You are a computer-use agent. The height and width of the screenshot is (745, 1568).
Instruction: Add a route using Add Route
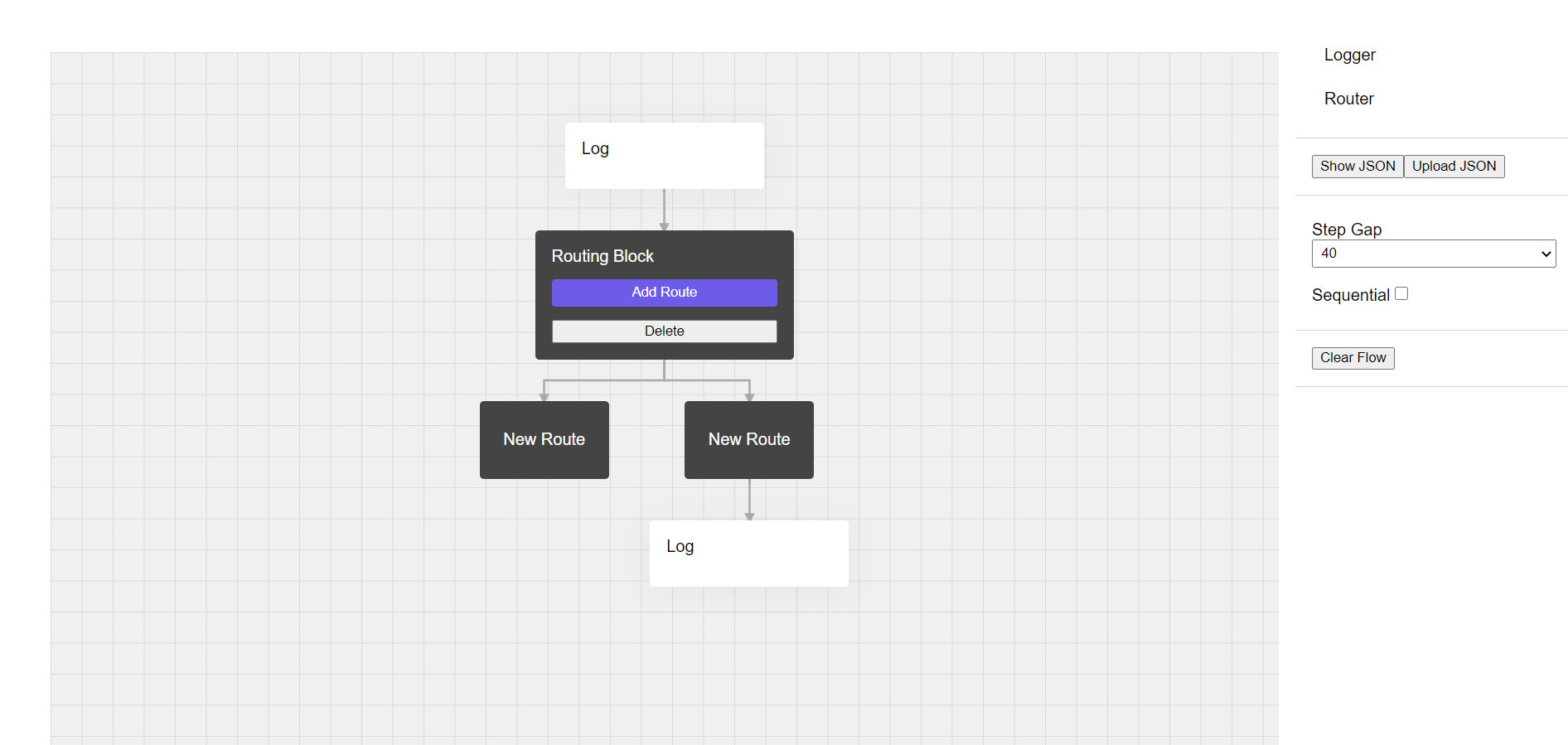(x=664, y=293)
